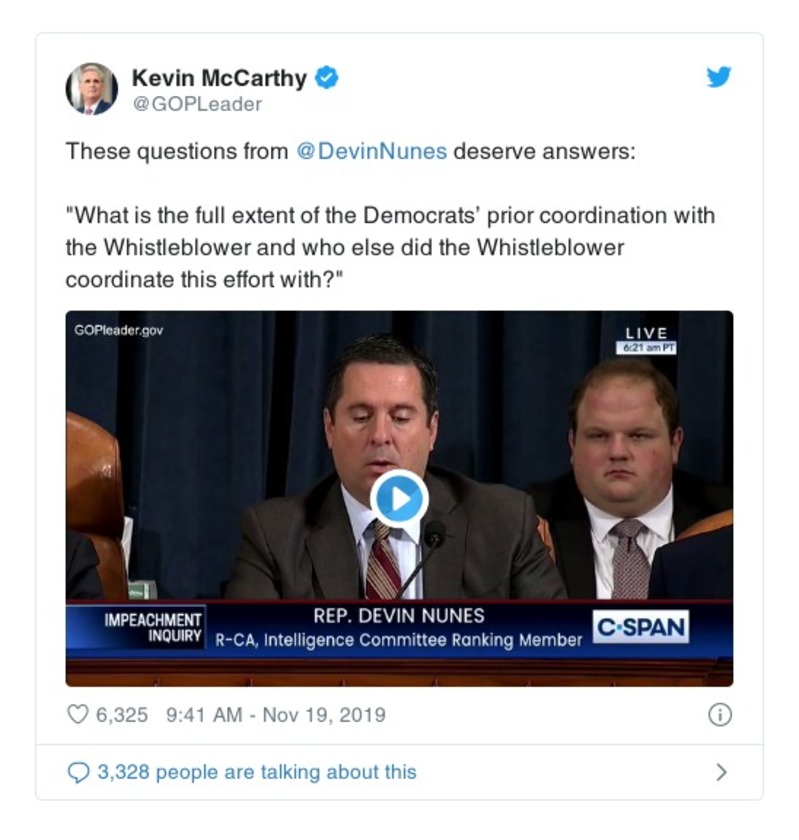This screenshot has width=799, height=840.
Task: Click the Impeachment Inquiry banner label
Action: tap(154, 627)
